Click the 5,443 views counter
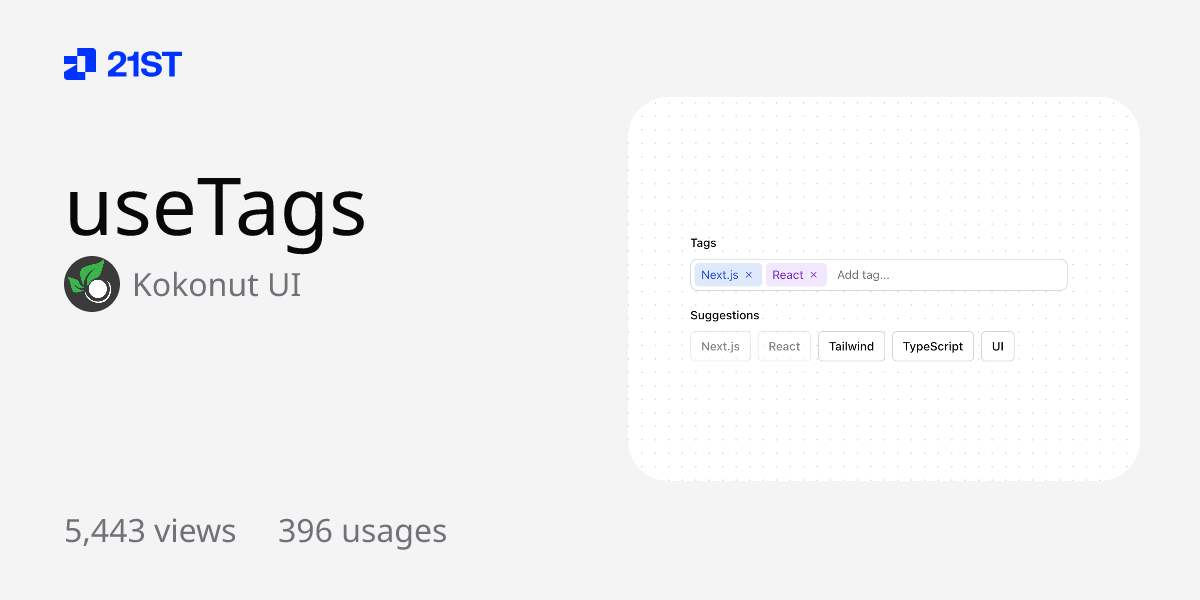This screenshot has width=1200, height=600. point(150,531)
